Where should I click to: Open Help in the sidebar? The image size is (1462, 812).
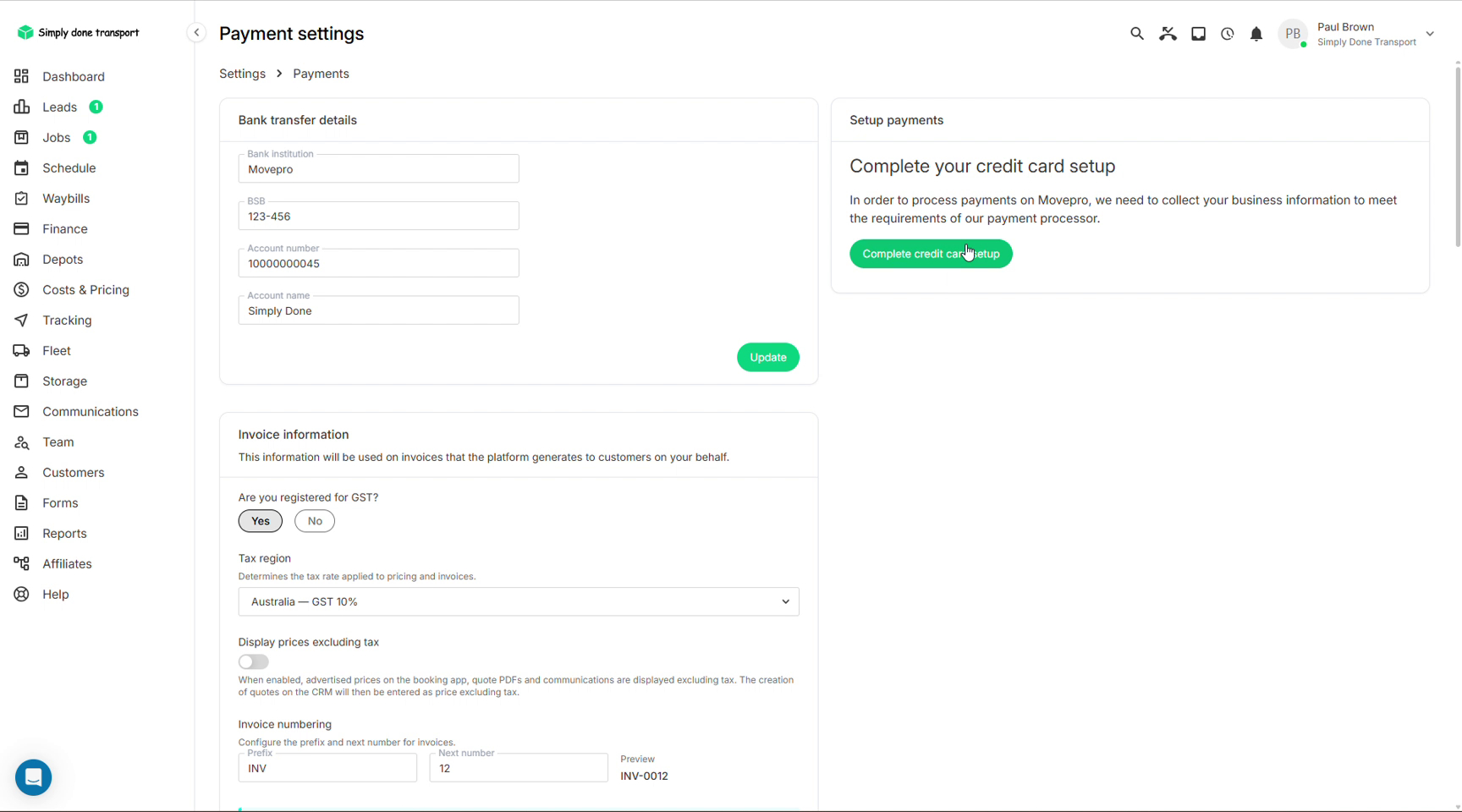(x=56, y=594)
